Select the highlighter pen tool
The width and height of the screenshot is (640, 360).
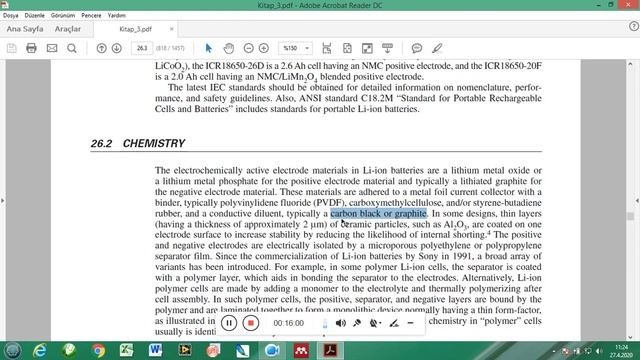[x=437, y=48]
